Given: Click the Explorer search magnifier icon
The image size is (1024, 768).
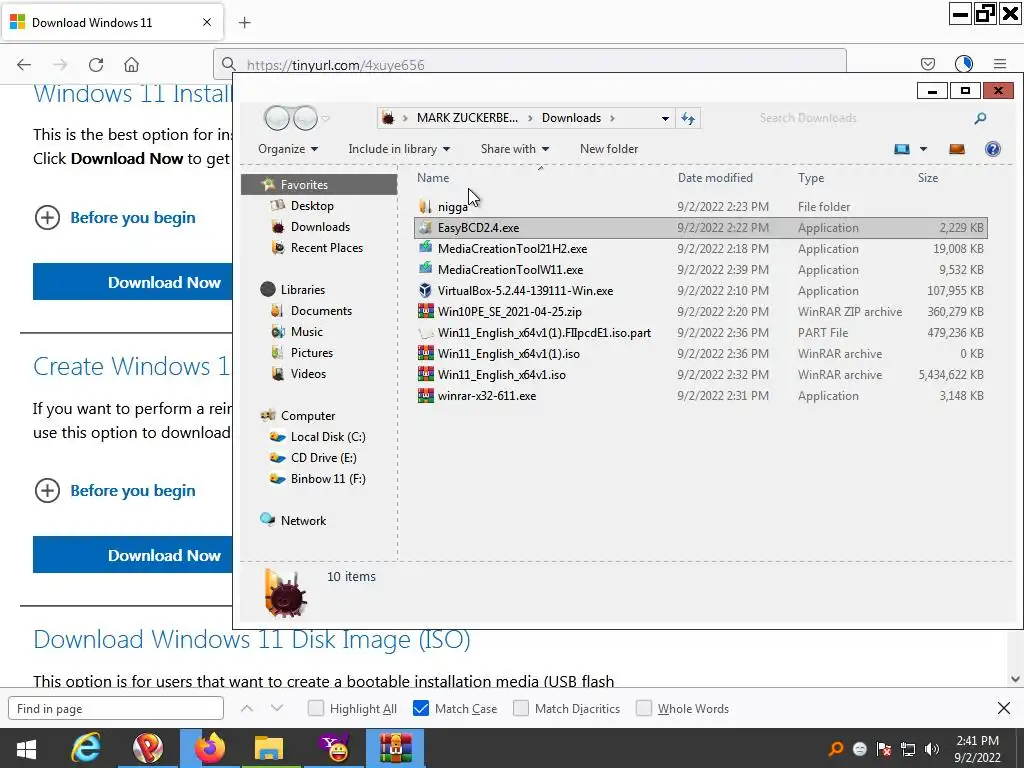Looking at the screenshot, I should click(980, 118).
